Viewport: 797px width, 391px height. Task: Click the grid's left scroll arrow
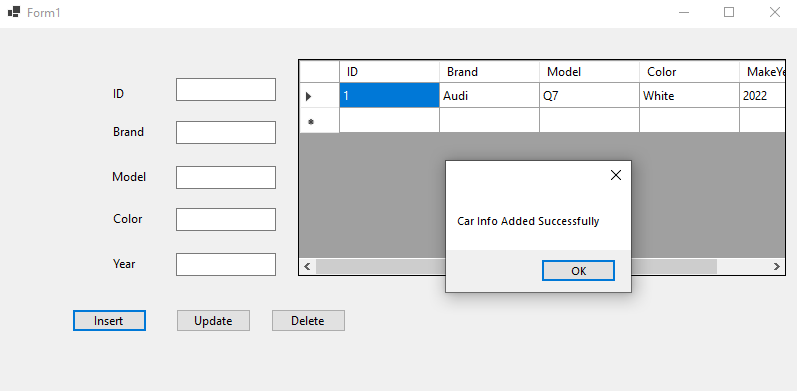coord(307,266)
